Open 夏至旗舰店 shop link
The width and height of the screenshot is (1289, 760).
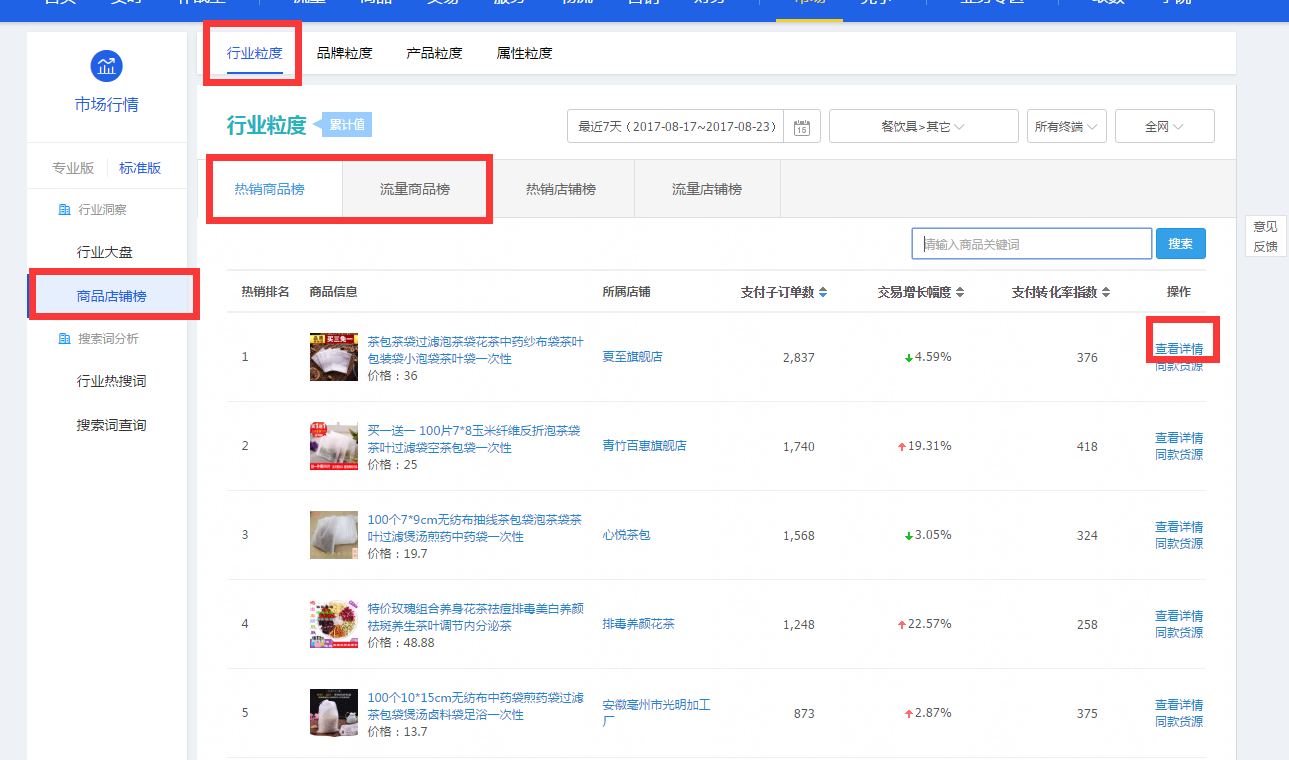[632, 357]
